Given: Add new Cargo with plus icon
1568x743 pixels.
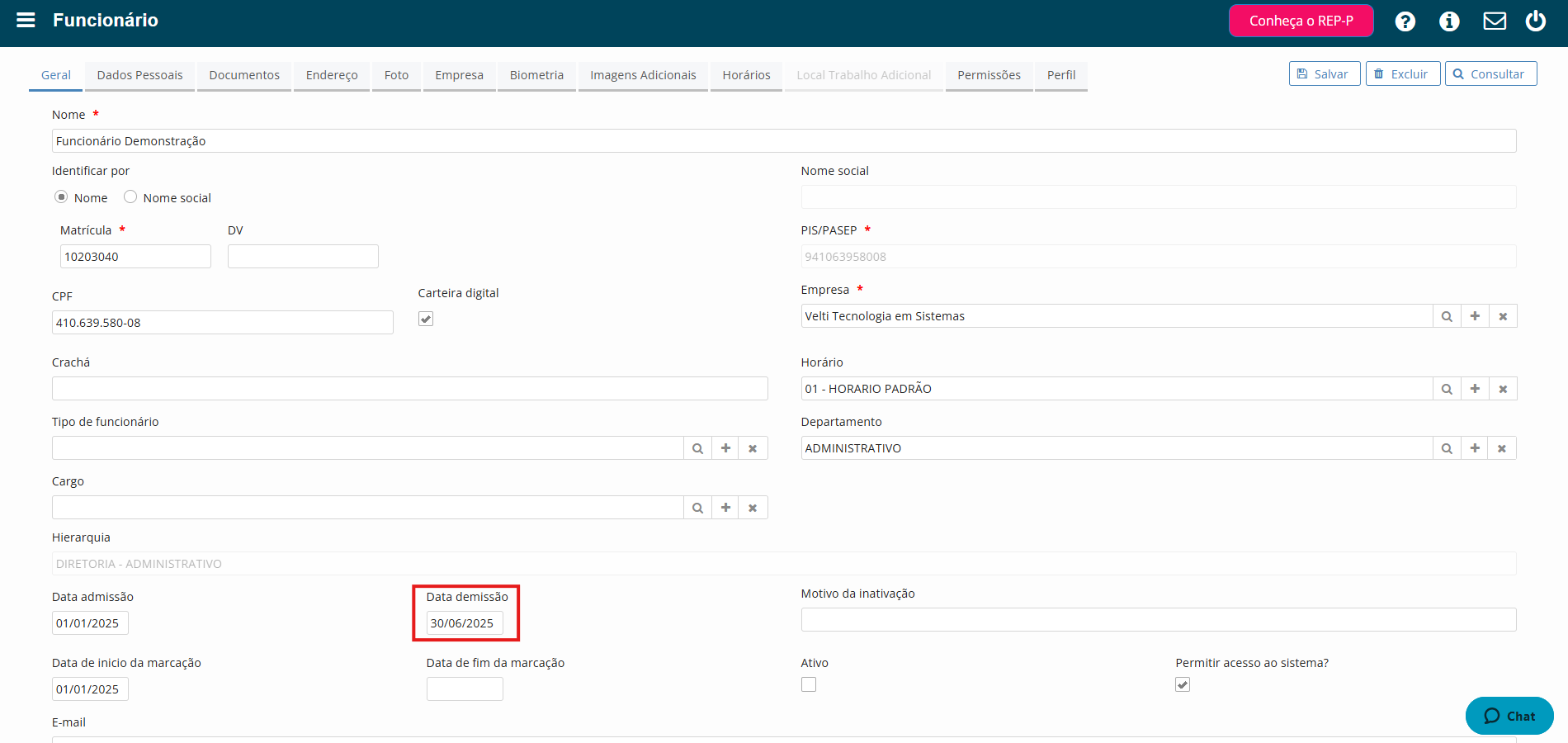Looking at the screenshot, I should 725,508.
